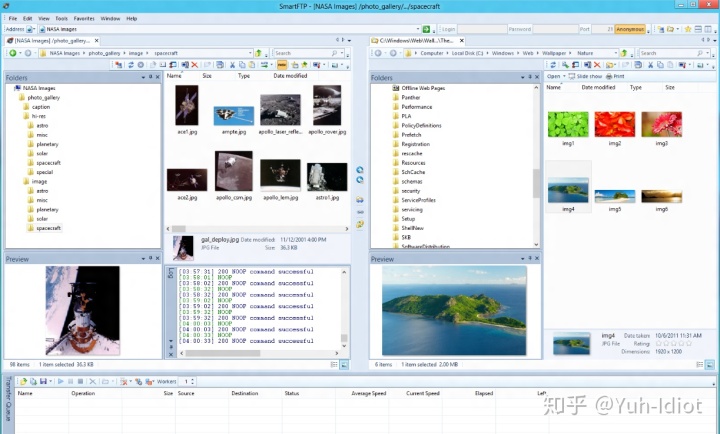Screen dimensions: 720x434
Task: Increase the Workers count stepper
Action: [193, 379]
